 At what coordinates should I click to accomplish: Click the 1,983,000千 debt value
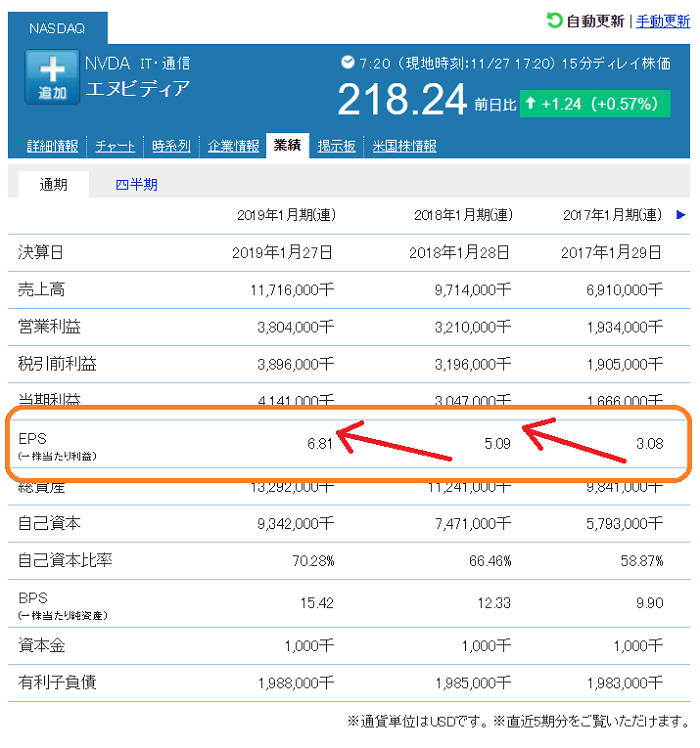click(625, 683)
